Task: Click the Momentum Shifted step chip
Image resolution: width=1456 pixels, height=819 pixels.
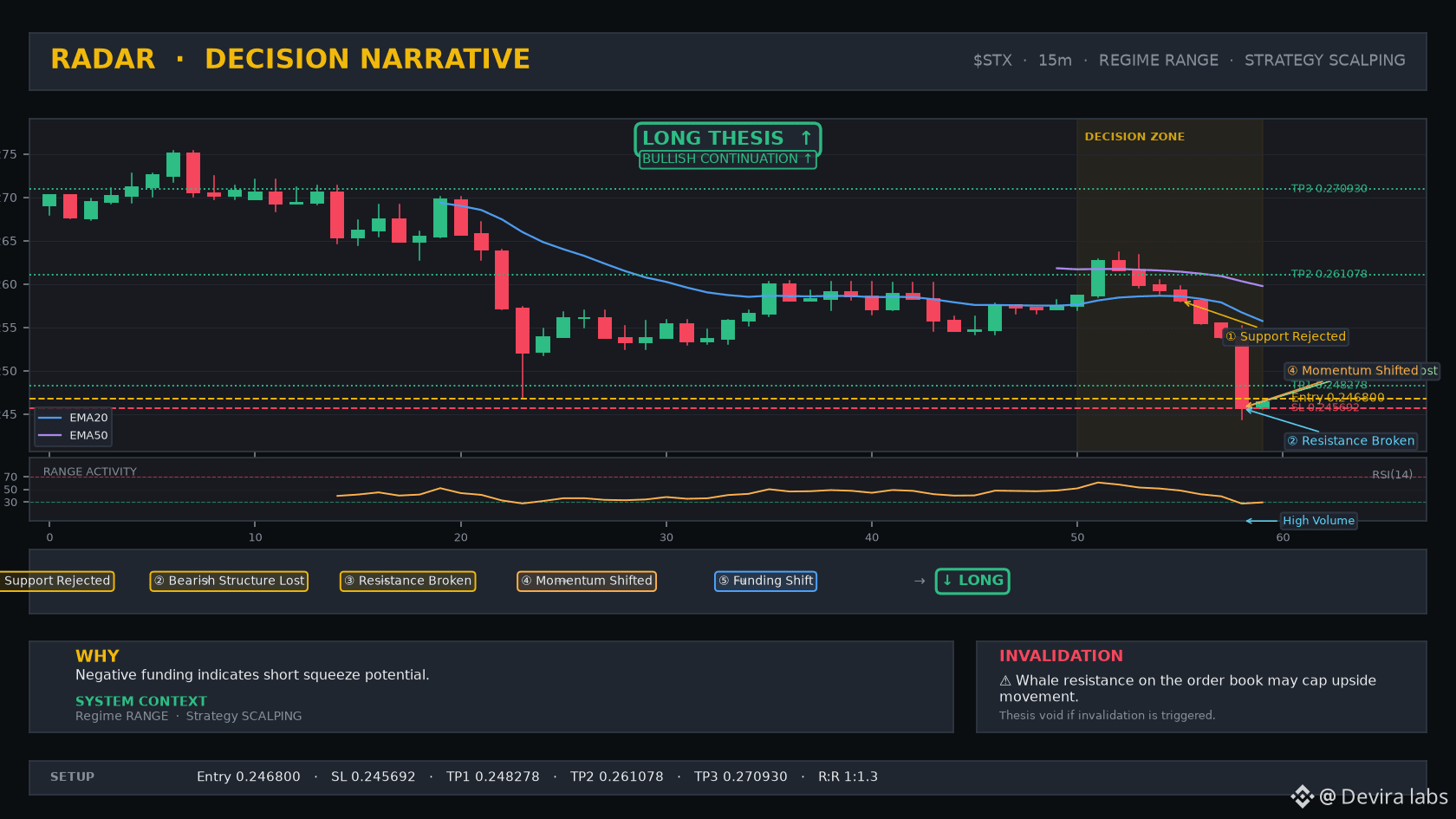Action: 587,581
